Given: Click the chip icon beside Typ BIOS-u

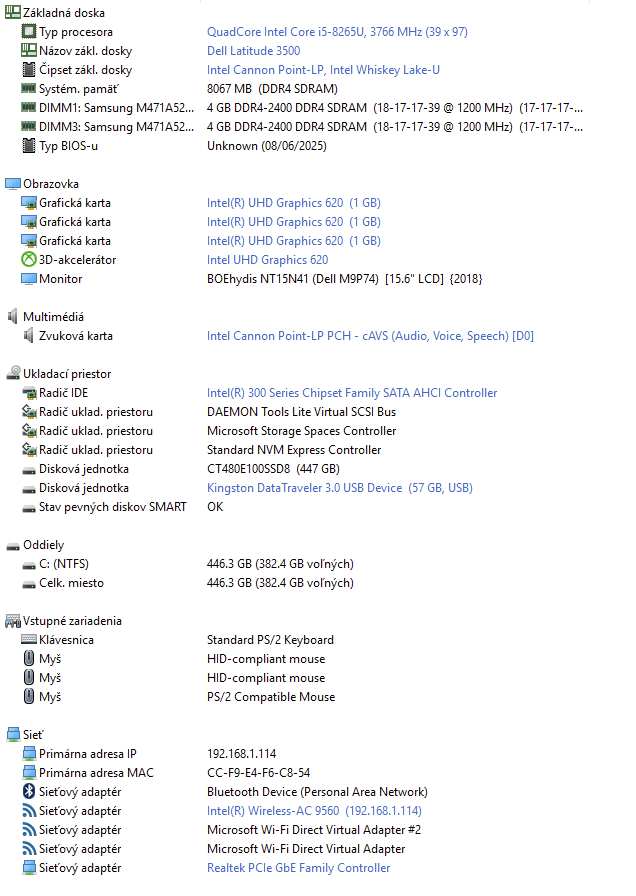Looking at the screenshot, I should [29, 146].
